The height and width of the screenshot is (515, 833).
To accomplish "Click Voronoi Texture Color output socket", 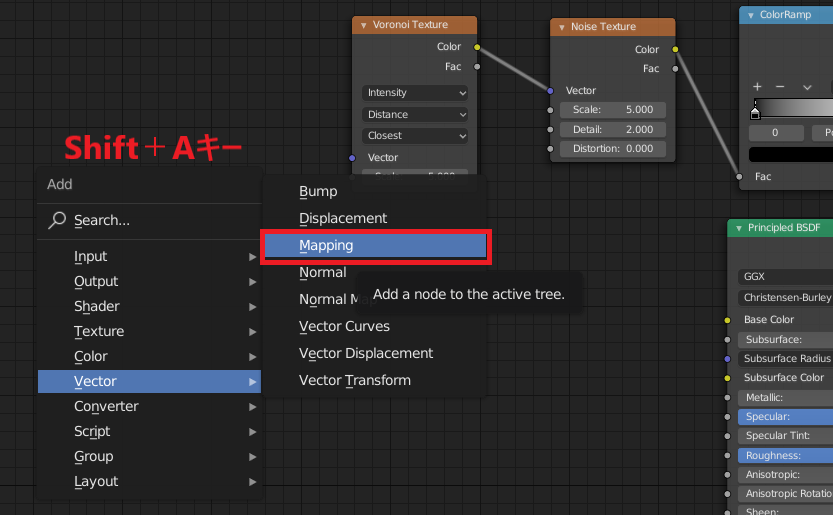I will pyautogui.click(x=477, y=47).
